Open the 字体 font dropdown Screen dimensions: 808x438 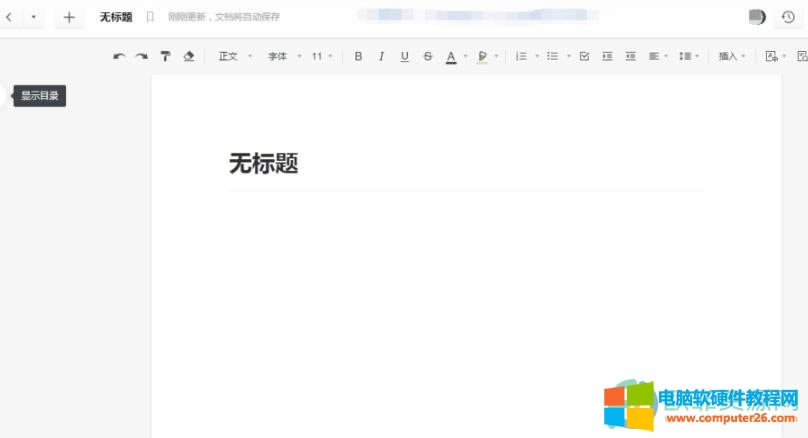click(284, 57)
